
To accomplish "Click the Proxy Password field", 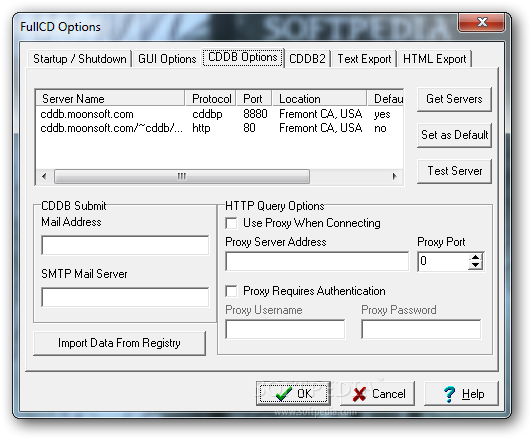I will [x=421, y=329].
